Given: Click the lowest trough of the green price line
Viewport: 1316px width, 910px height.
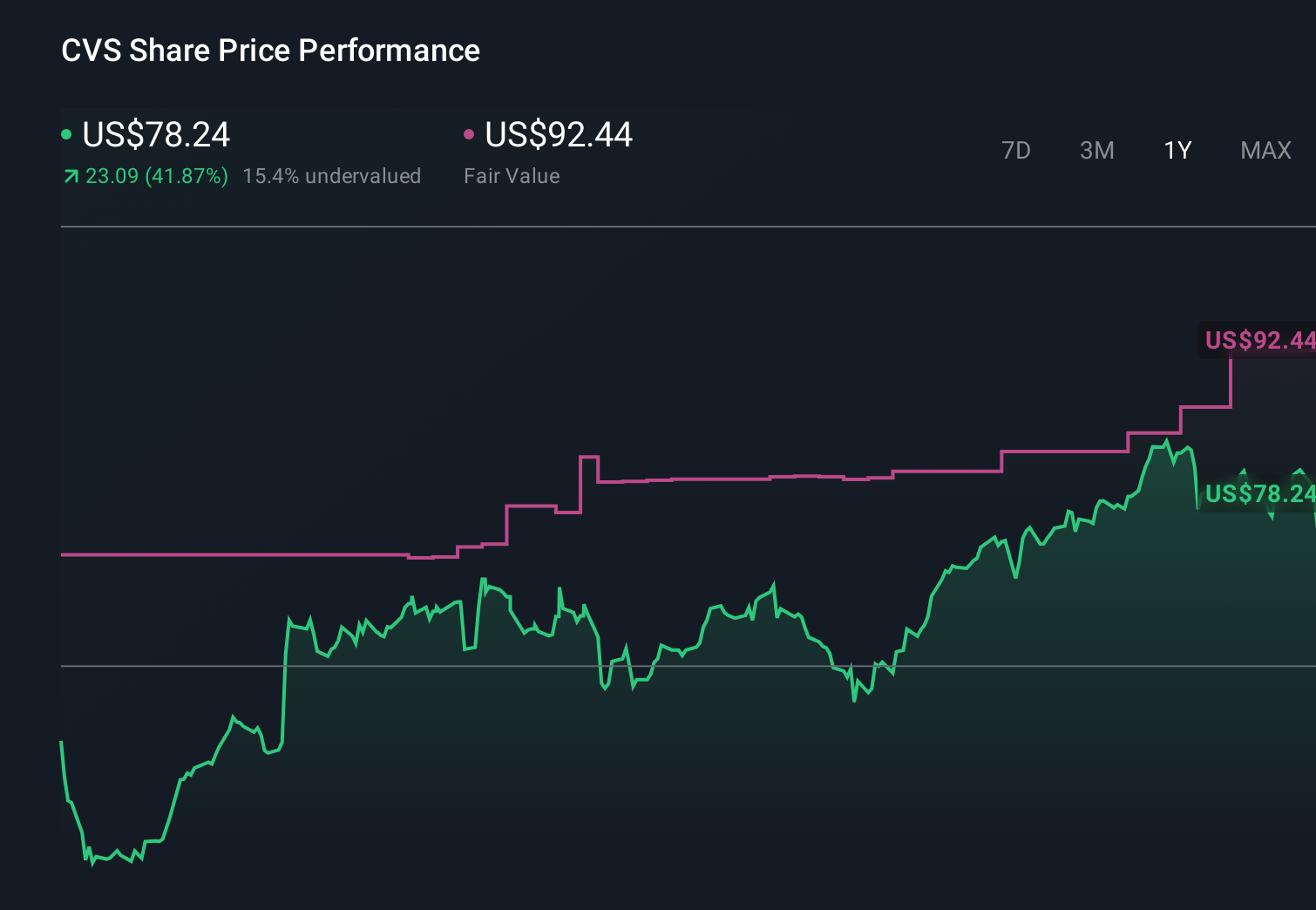Looking at the screenshot, I should (92, 864).
